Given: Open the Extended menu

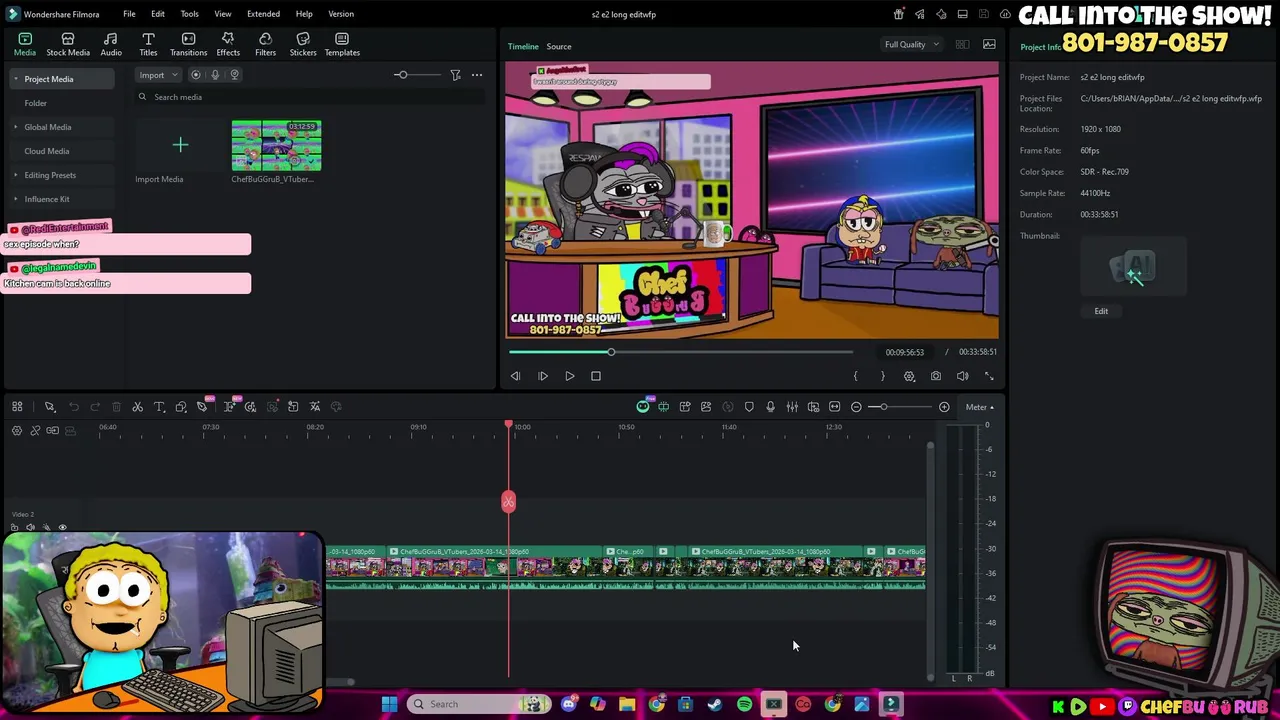Looking at the screenshot, I should (x=264, y=14).
